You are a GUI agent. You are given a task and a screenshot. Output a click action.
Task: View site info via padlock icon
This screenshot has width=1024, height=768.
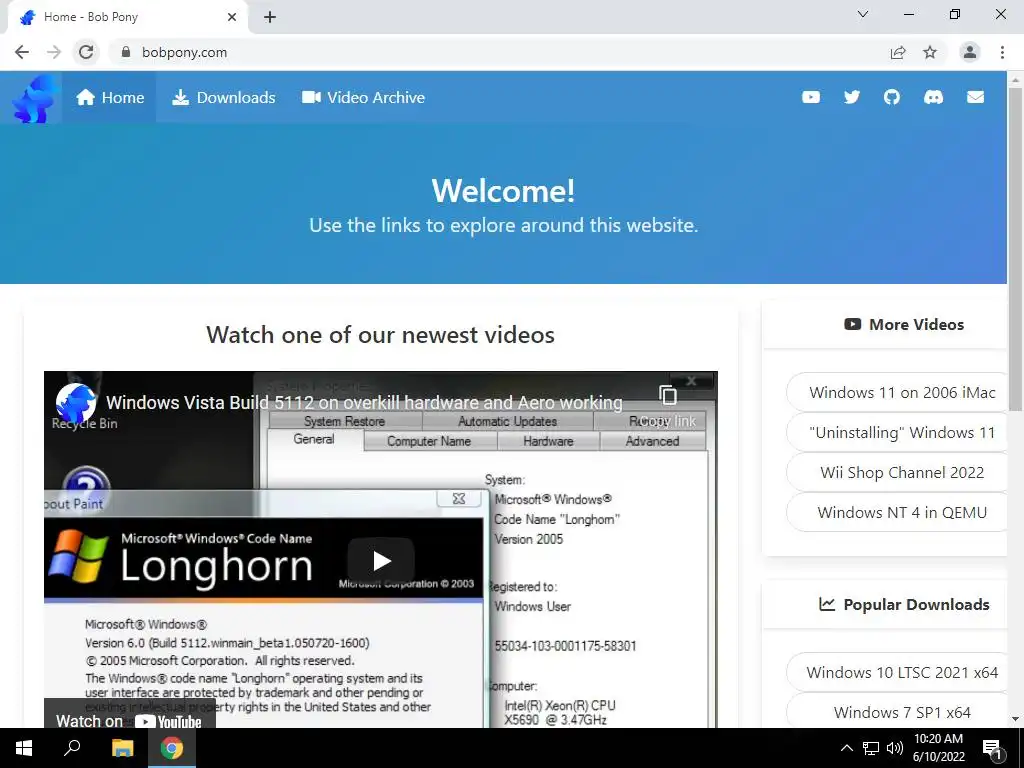click(126, 52)
